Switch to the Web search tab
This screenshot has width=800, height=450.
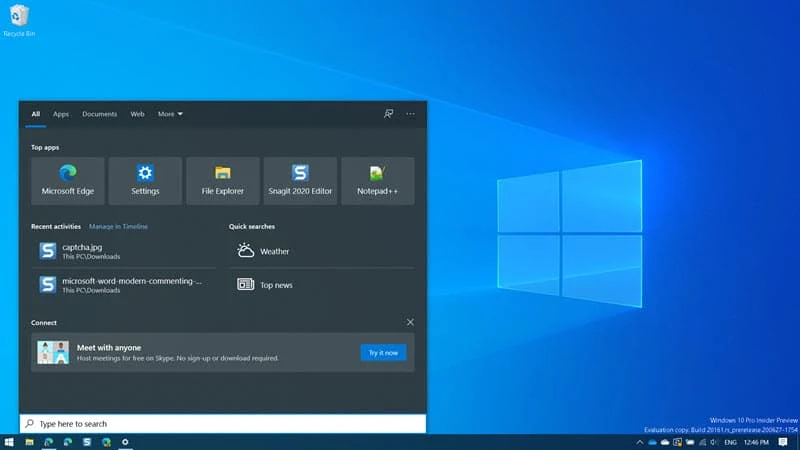[137, 114]
